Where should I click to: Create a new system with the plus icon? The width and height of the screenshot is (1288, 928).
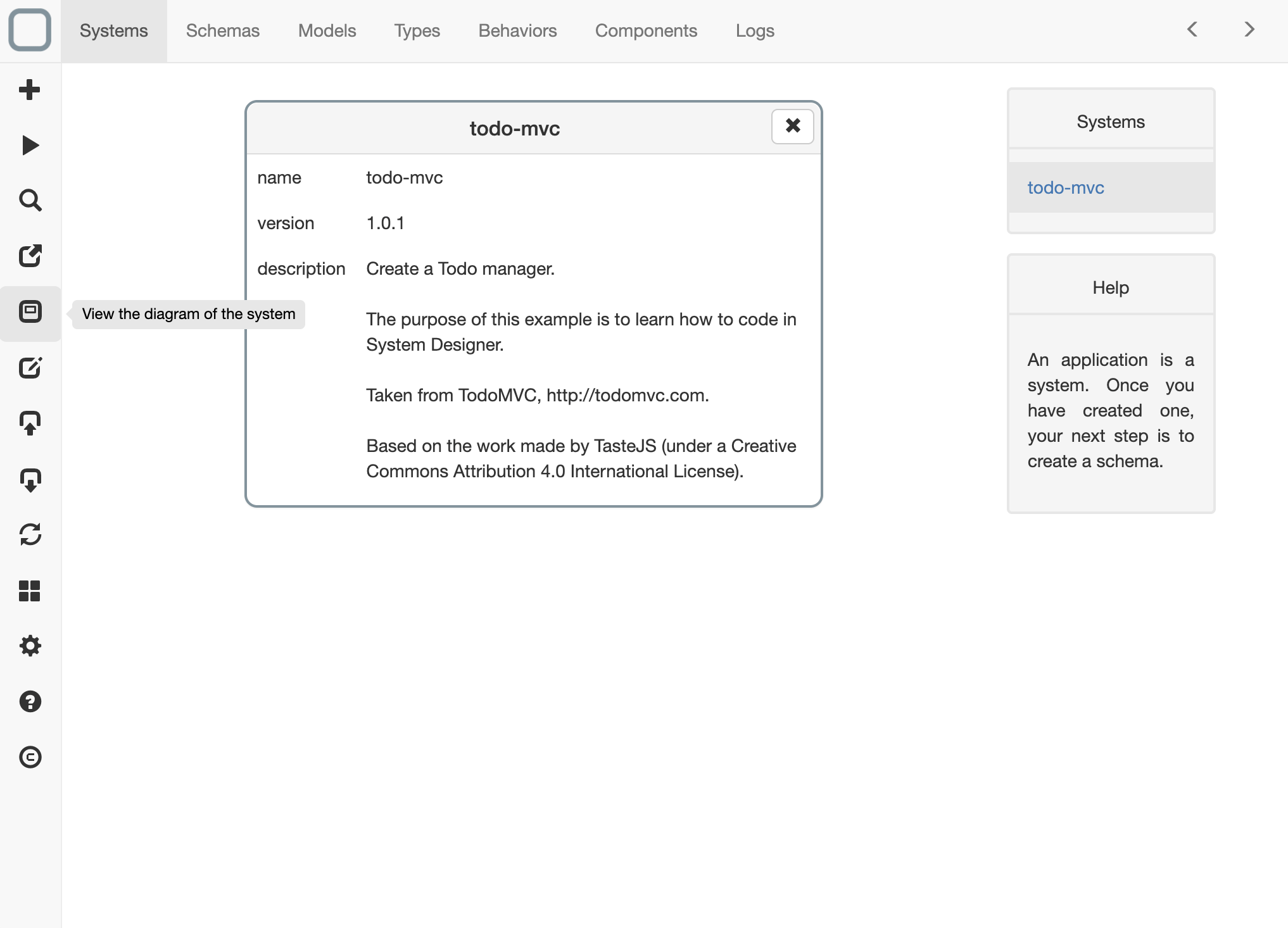pos(30,89)
